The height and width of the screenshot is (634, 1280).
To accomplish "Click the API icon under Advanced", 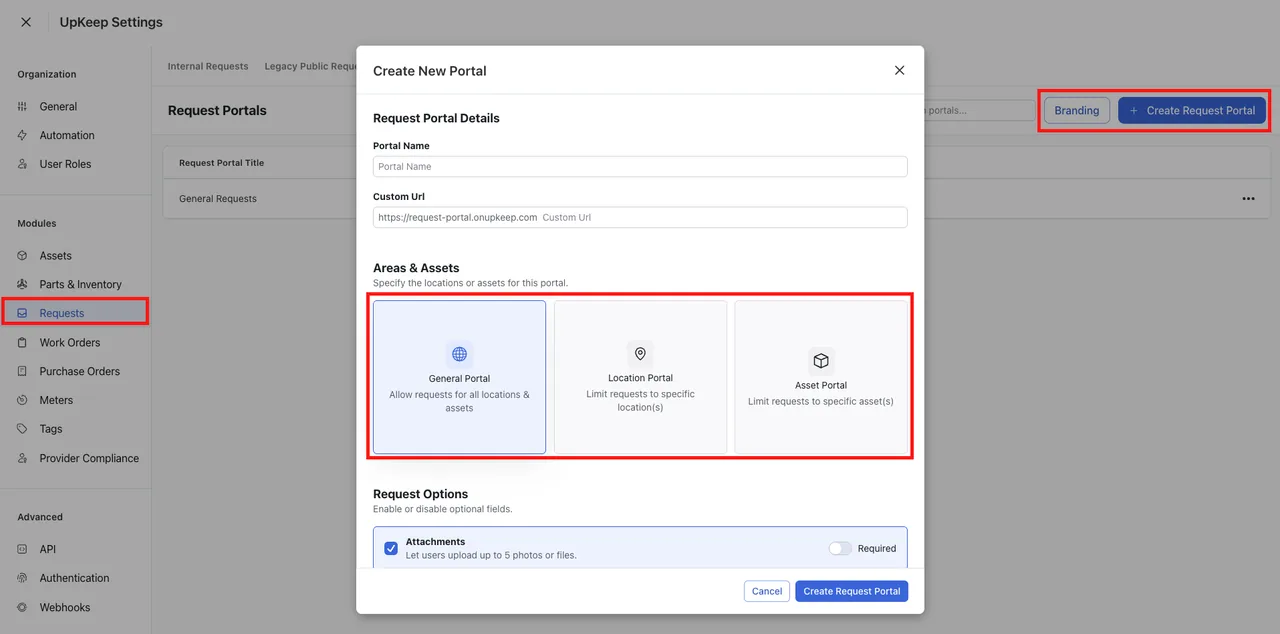I will (x=23, y=549).
